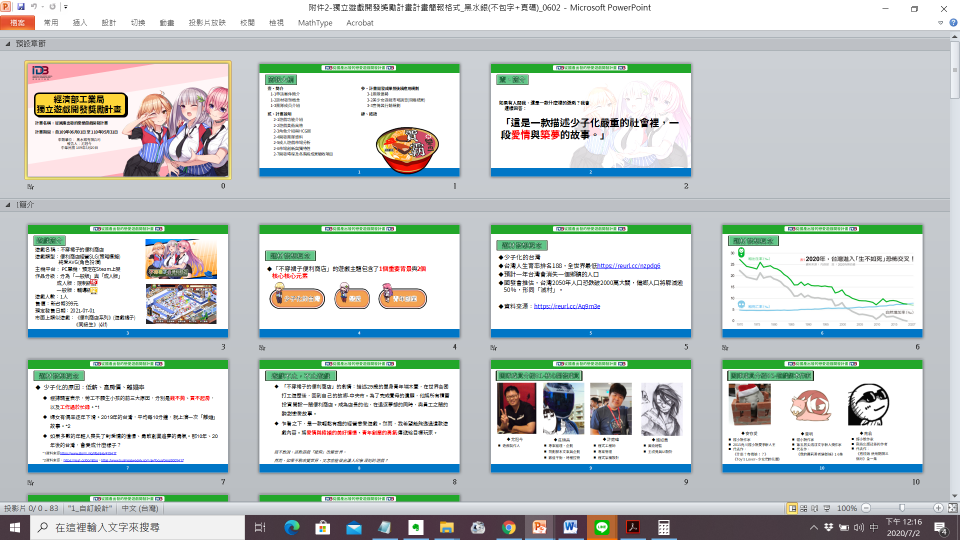This screenshot has height=540, width=960.
Task: Click the "1_自訂設計" theme name in status bar
Action: 90,508
